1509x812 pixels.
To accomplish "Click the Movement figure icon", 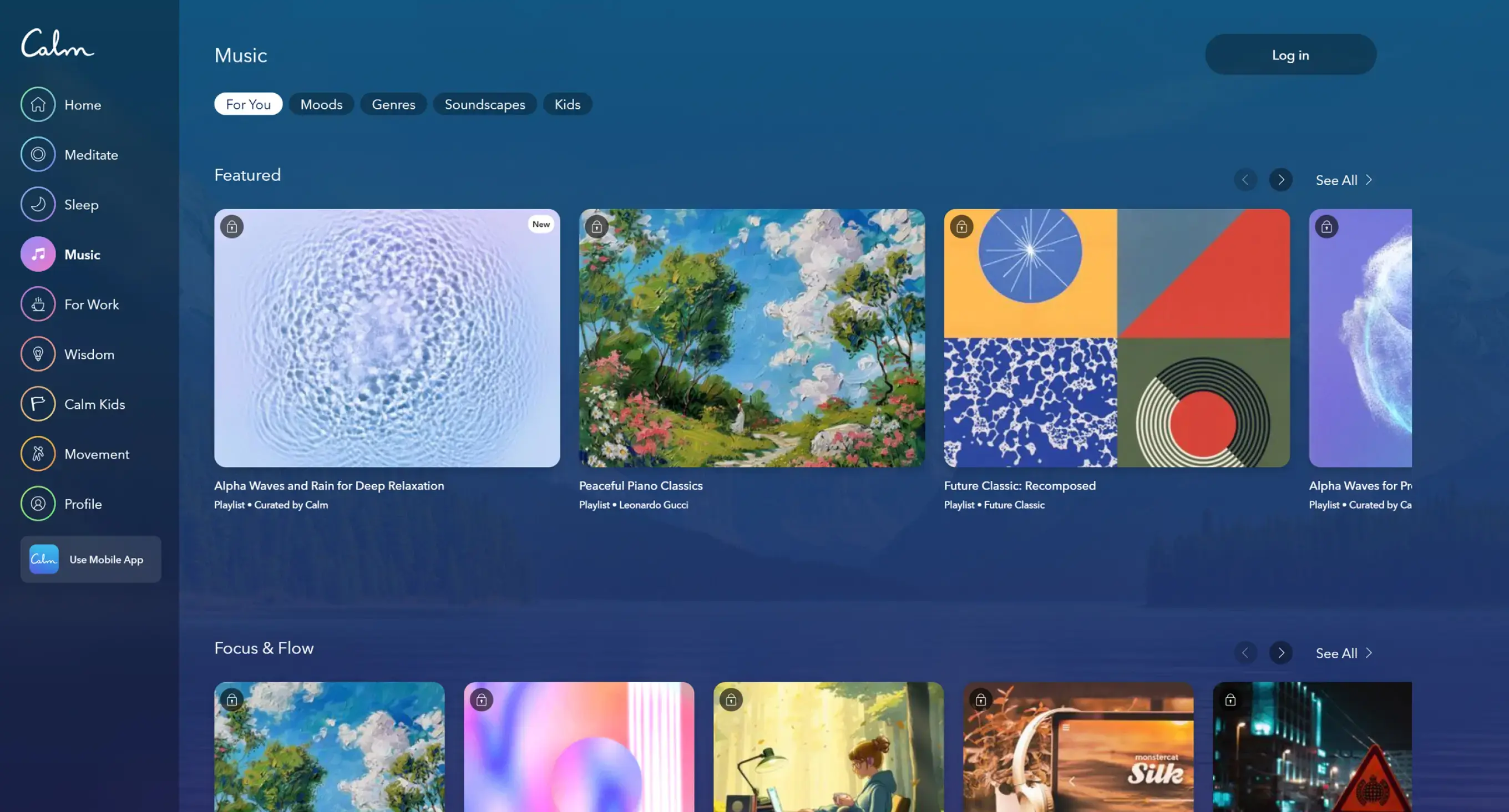I will (x=38, y=454).
